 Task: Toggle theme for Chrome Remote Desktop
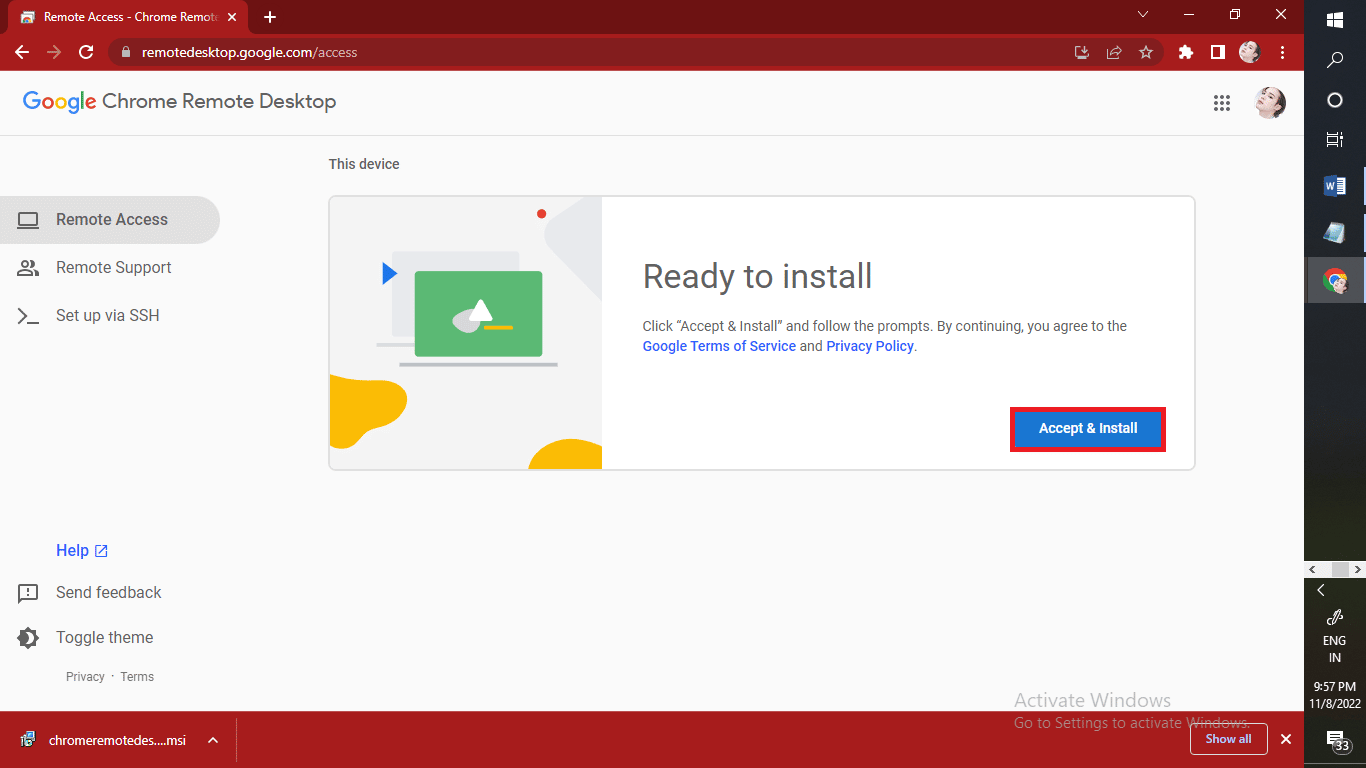pos(104,637)
